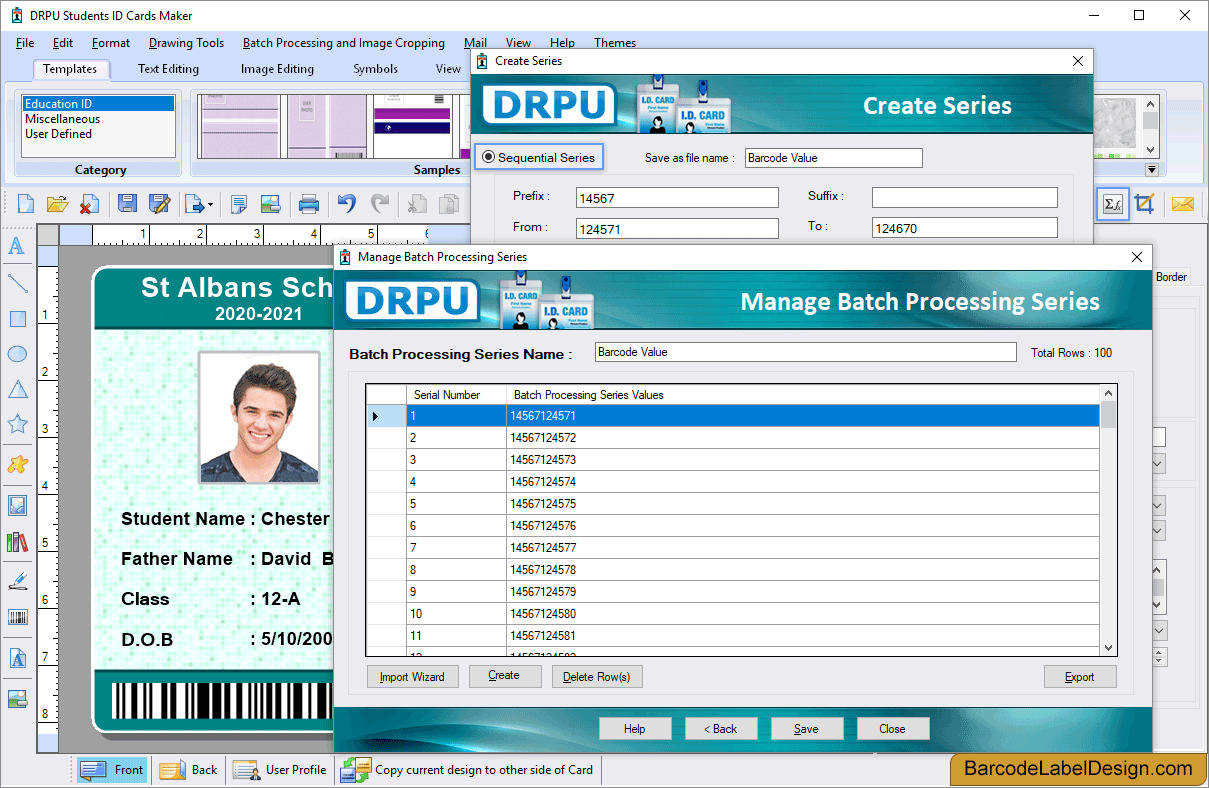1209x788 pixels.
Task: Click the Cut scissors icon
Action: (416, 204)
